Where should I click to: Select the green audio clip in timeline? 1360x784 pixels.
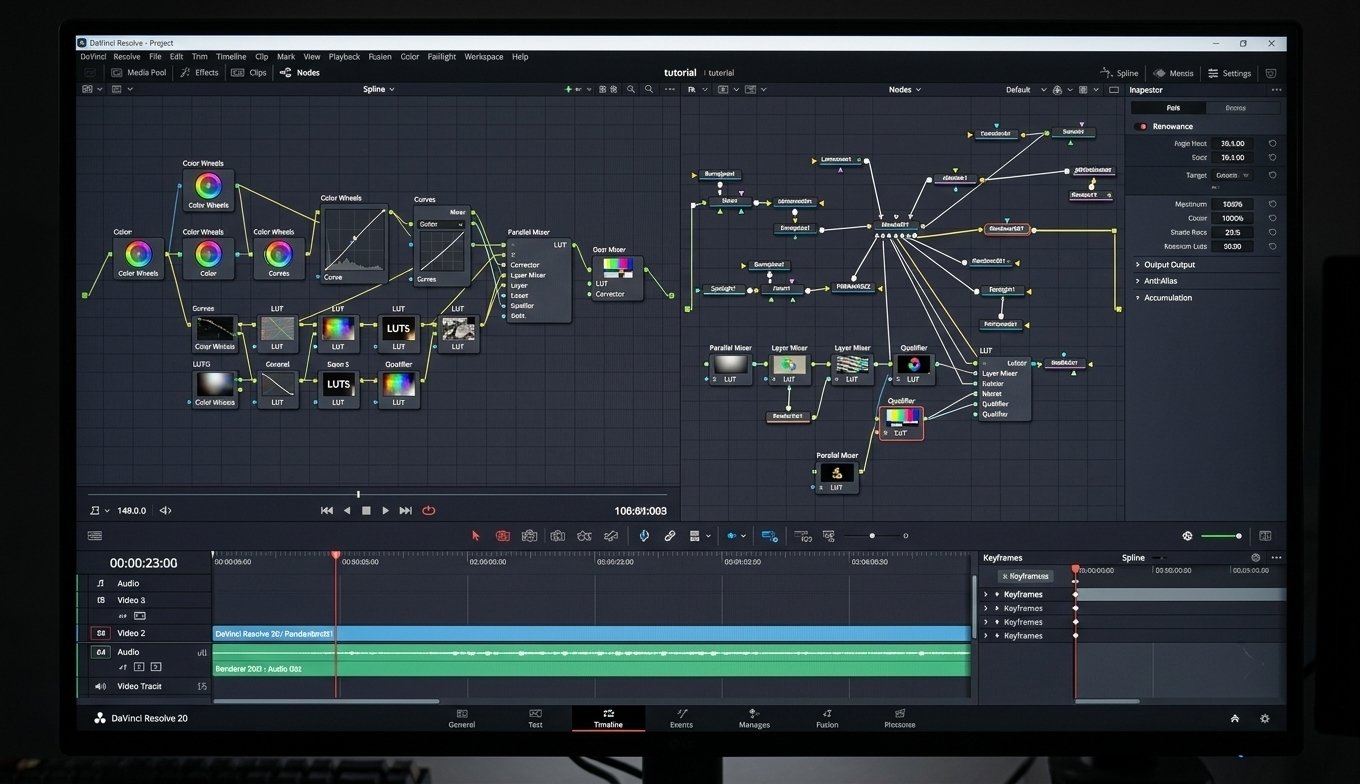(x=591, y=660)
